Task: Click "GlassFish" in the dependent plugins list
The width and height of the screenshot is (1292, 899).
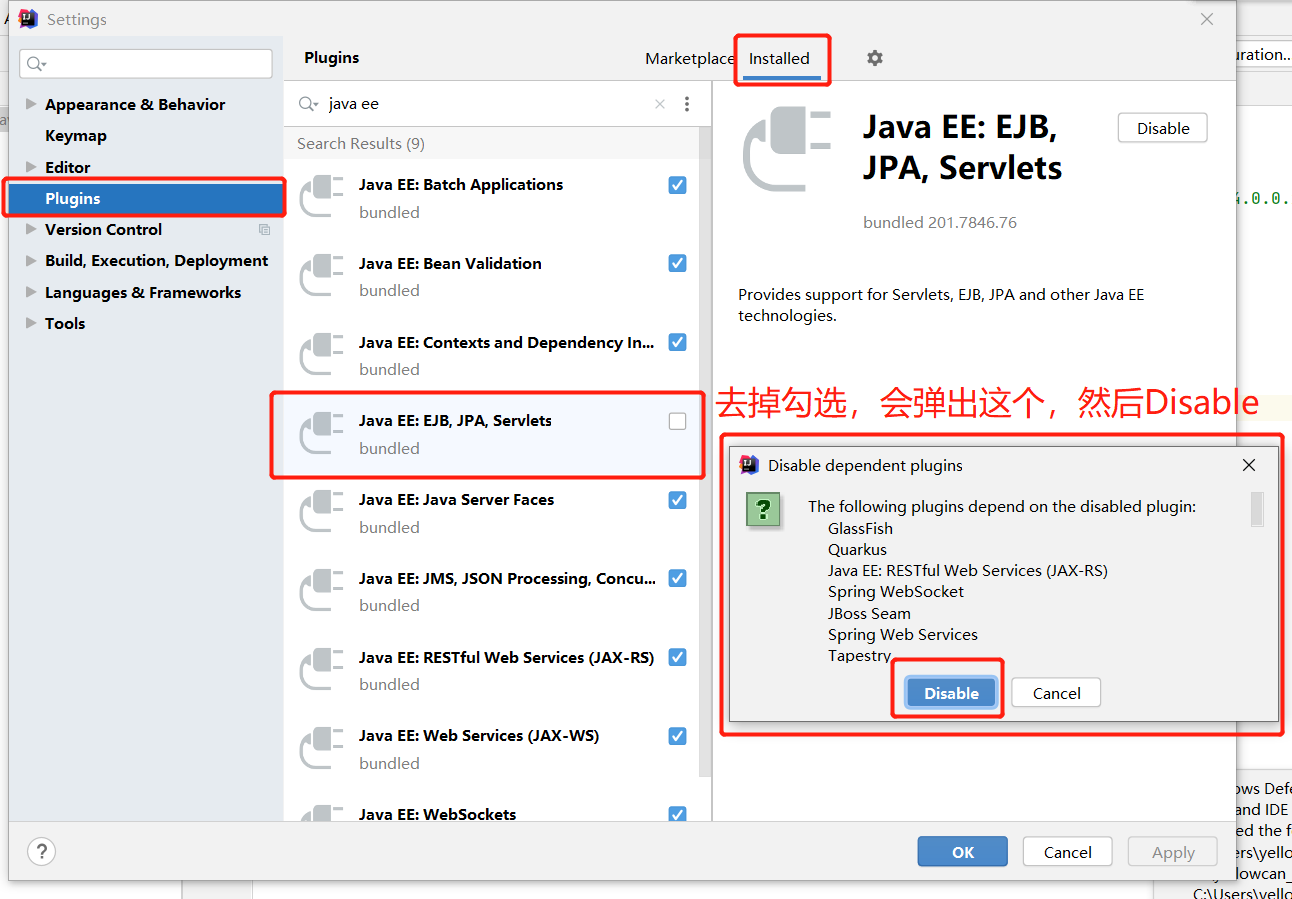Action: [x=860, y=528]
